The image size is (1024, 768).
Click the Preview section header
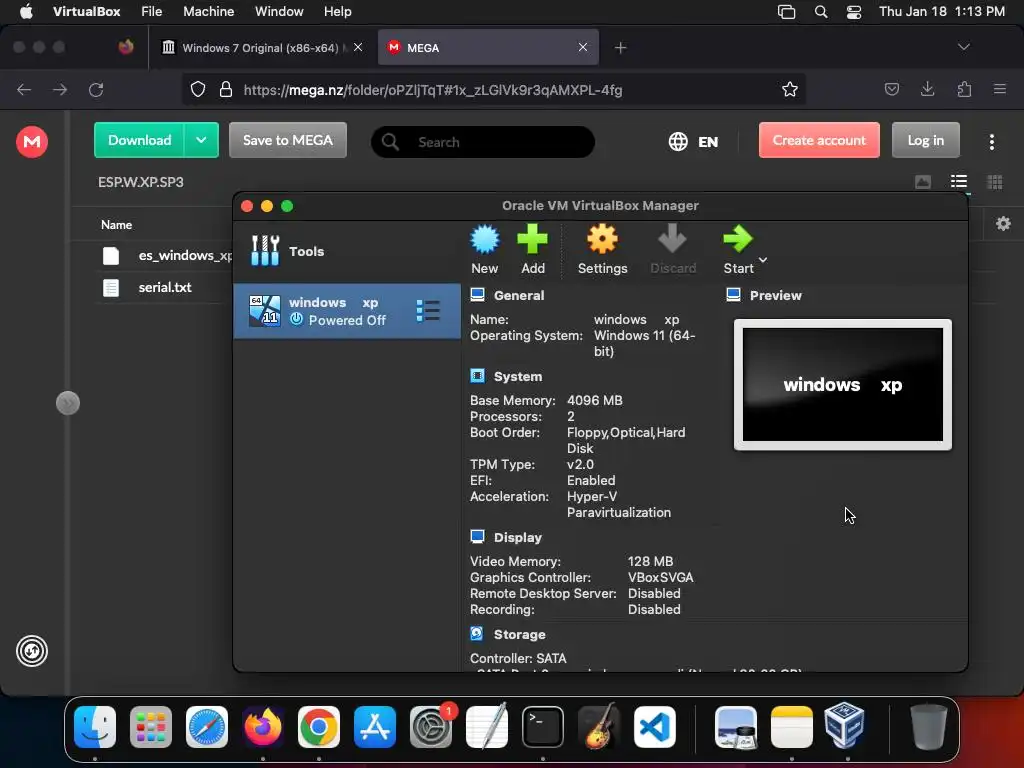[775, 295]
